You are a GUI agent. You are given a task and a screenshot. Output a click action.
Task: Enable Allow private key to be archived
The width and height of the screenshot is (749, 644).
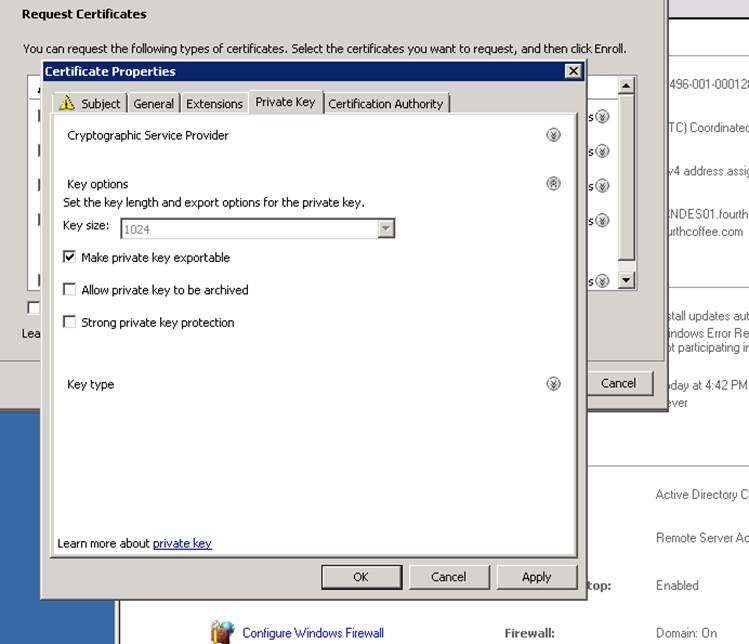tap(69, 290)
